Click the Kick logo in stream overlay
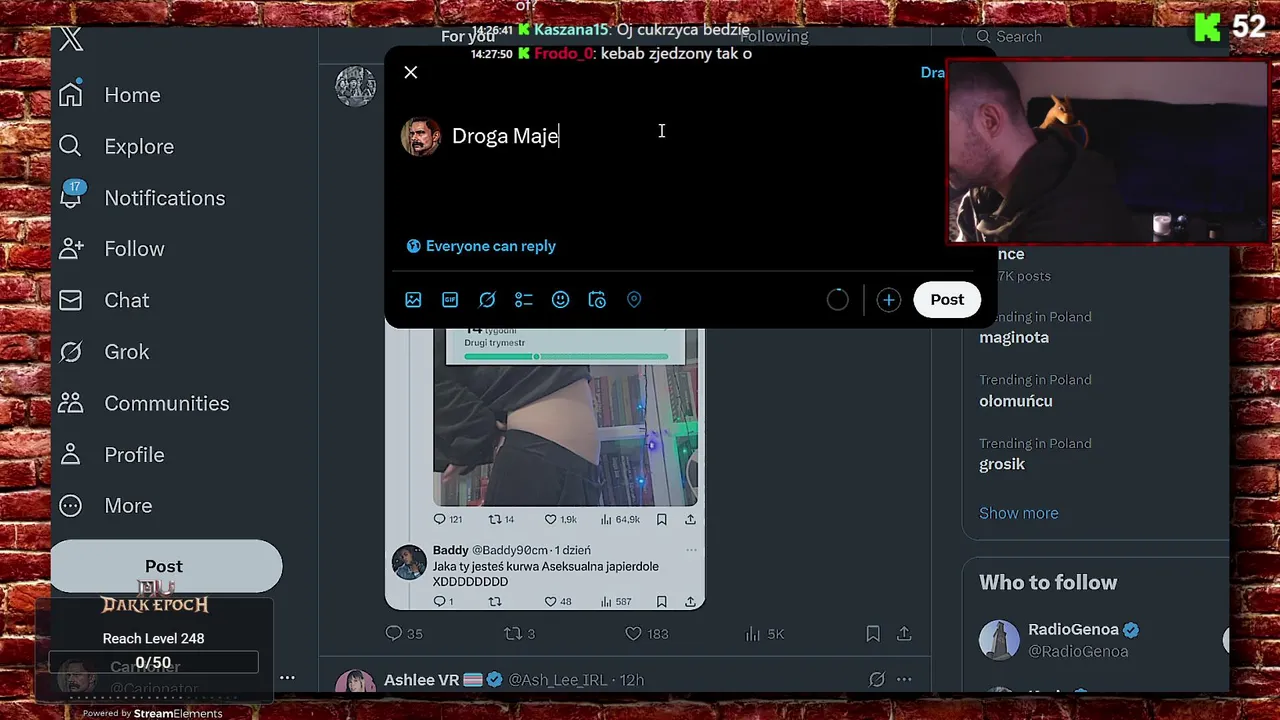Image resolution: width=1280 pixels, height=720 pixels. [x=1208, y=27]
